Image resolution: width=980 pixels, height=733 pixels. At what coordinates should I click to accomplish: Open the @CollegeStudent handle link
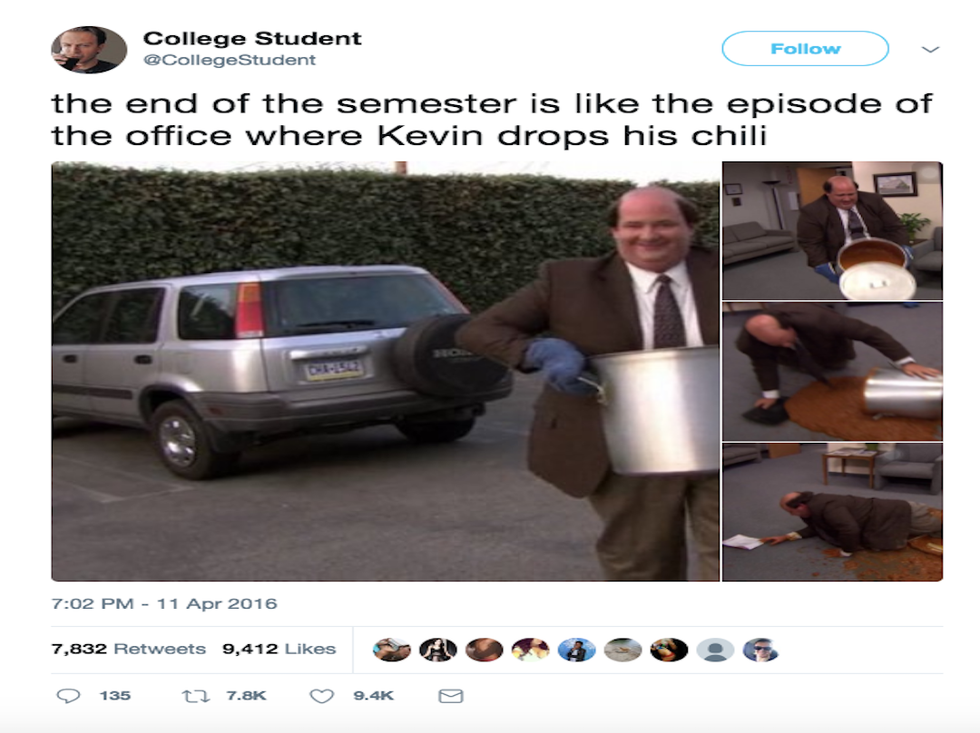[x=229, y=60]
